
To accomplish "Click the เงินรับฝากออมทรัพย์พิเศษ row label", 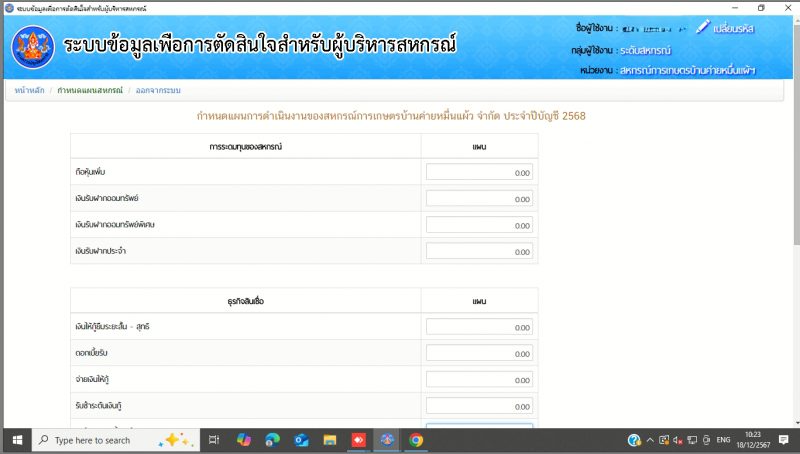I will (x=115, y=224).
